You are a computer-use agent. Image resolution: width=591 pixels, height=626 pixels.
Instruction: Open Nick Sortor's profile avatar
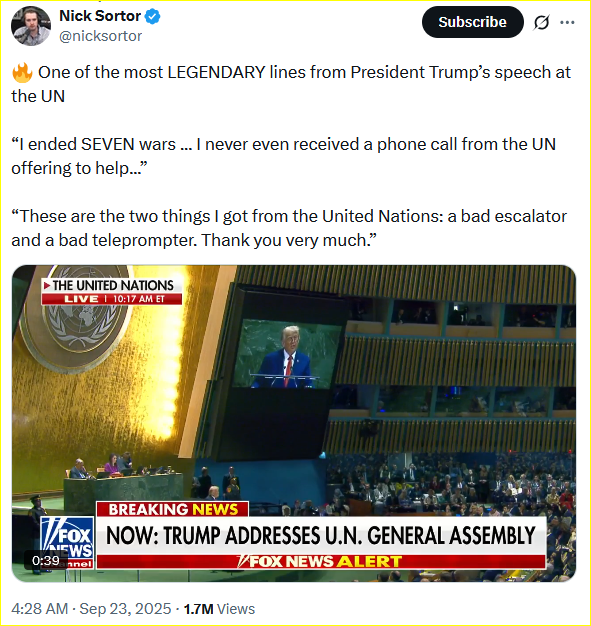(x=31, y=26)
